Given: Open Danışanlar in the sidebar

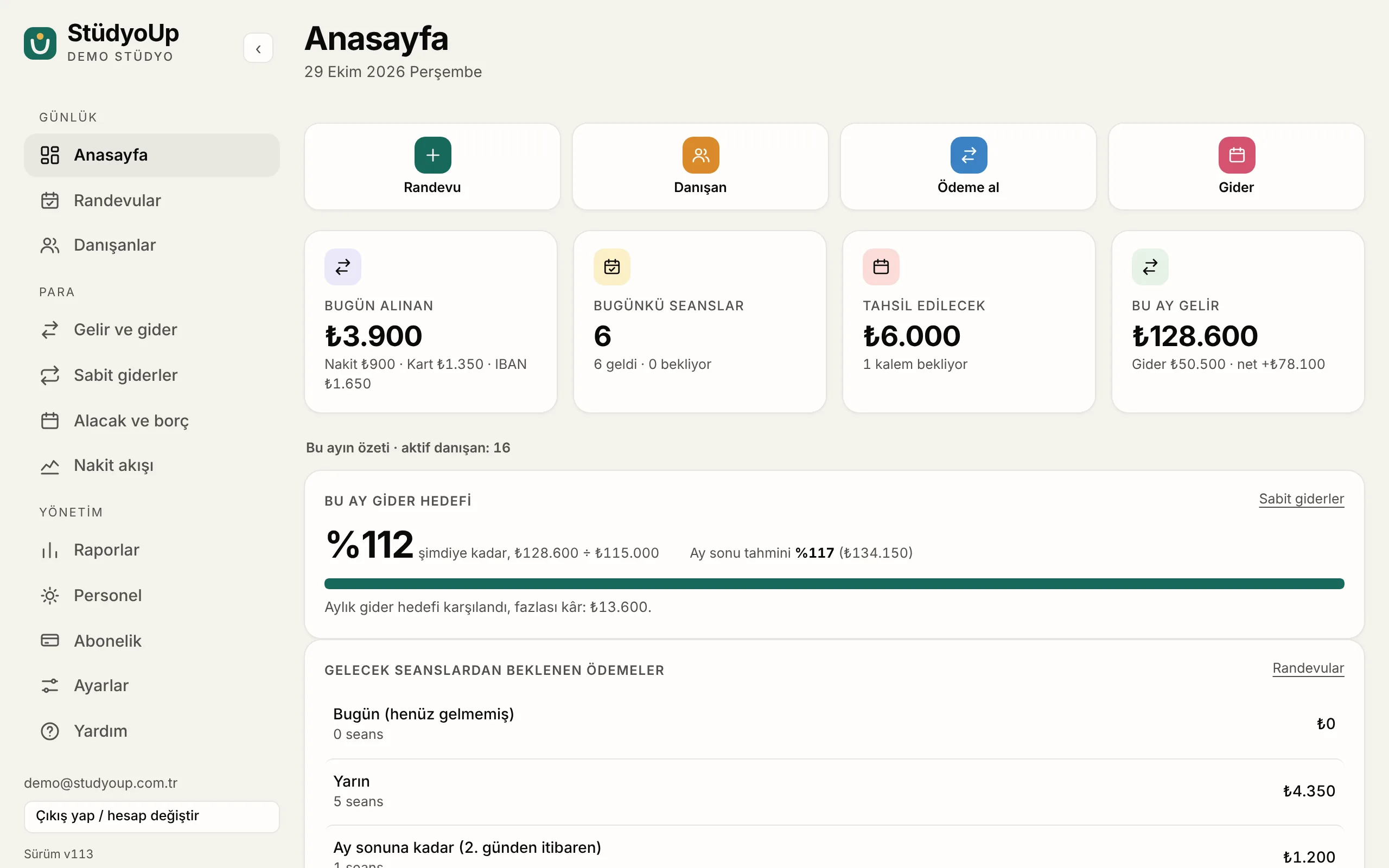Looking at the screenshot, I should coord(151,245).
